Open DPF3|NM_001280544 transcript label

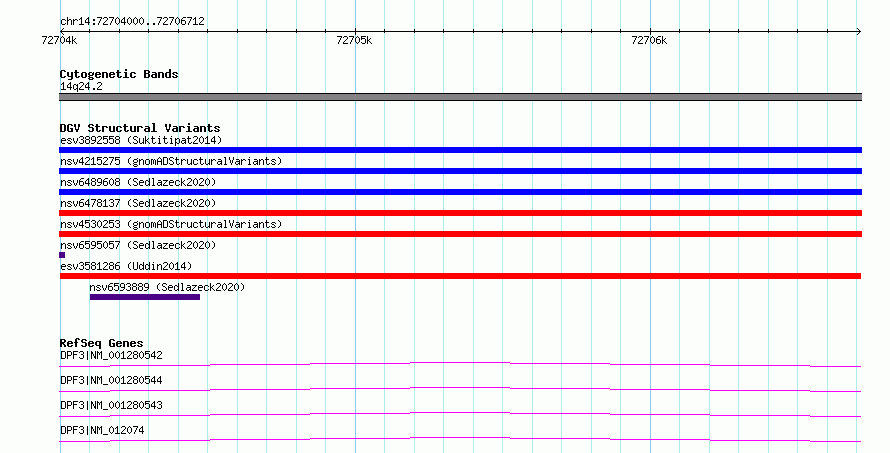point(111,380)
